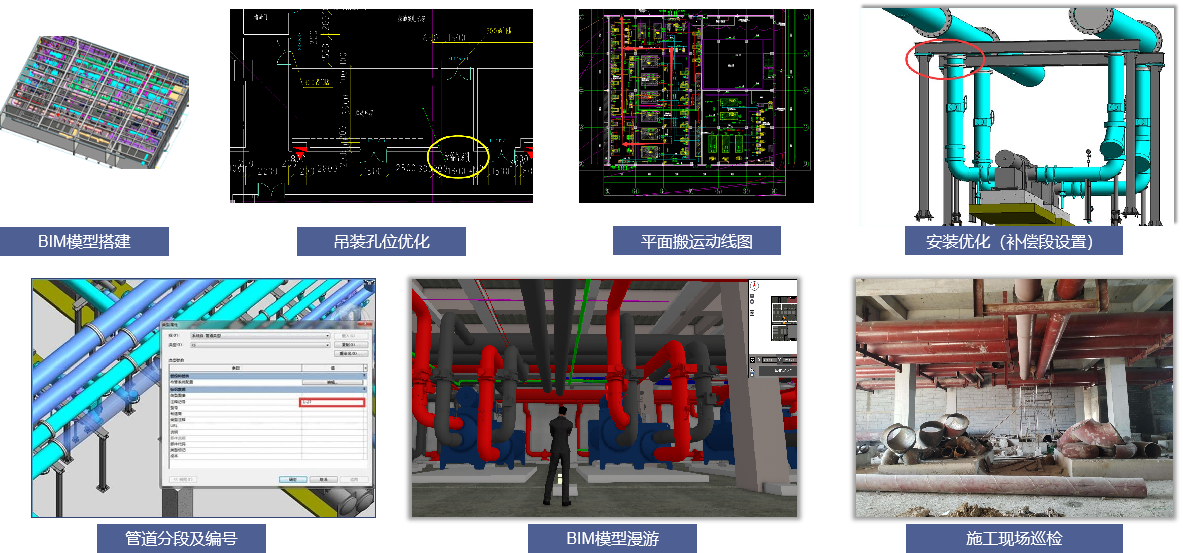Select the 吊装孔位优化 caption

coord(381,242)
